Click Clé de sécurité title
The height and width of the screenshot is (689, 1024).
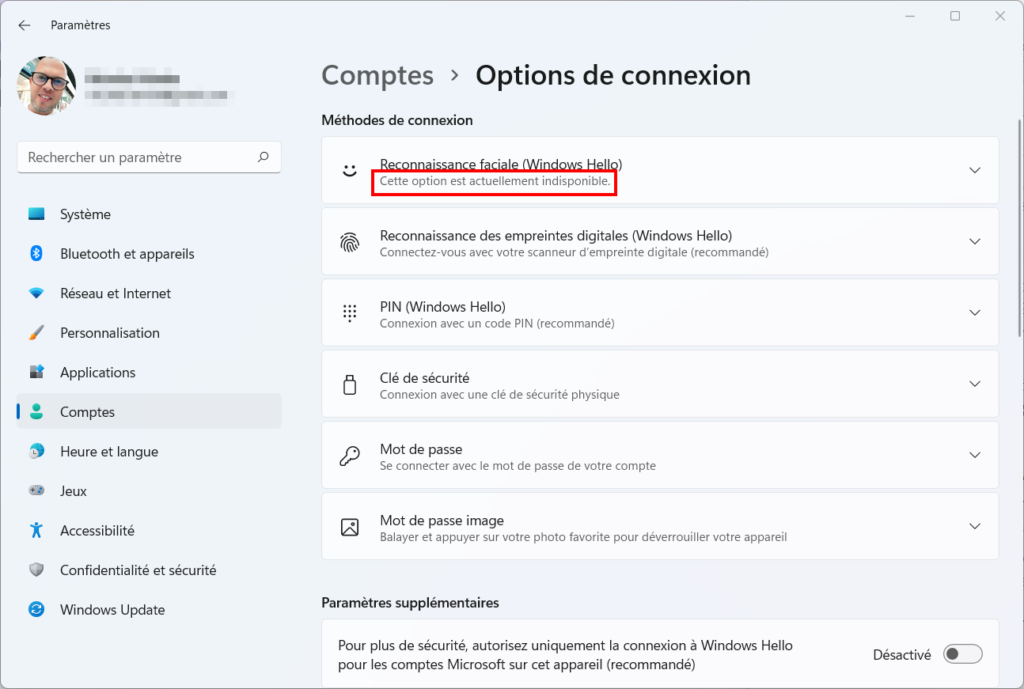pos(424,377)
